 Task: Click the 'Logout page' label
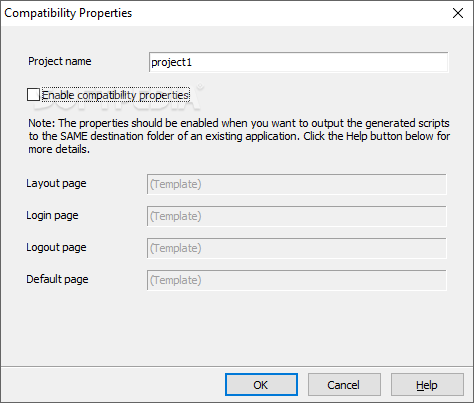coord(56,247)
